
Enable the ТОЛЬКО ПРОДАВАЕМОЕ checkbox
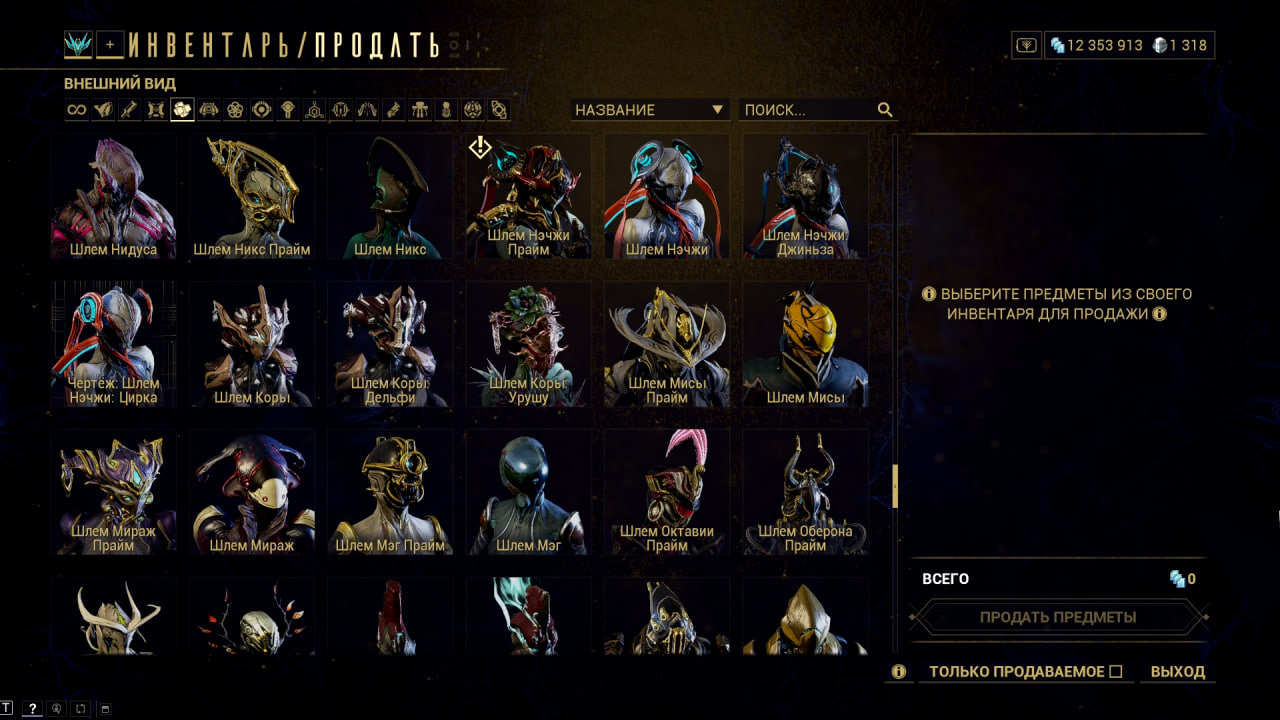[1116, 672]
